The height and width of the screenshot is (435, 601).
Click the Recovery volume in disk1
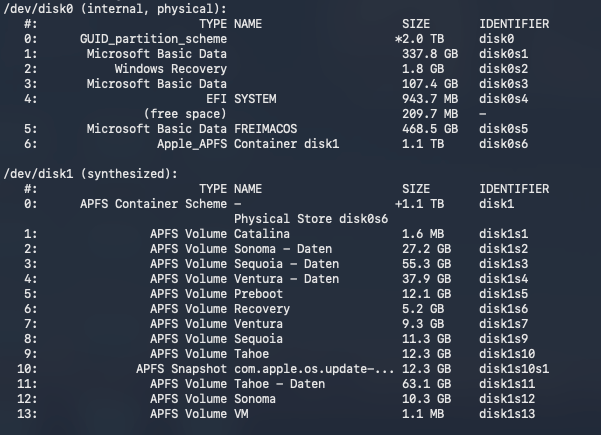(x=261, y=309)
